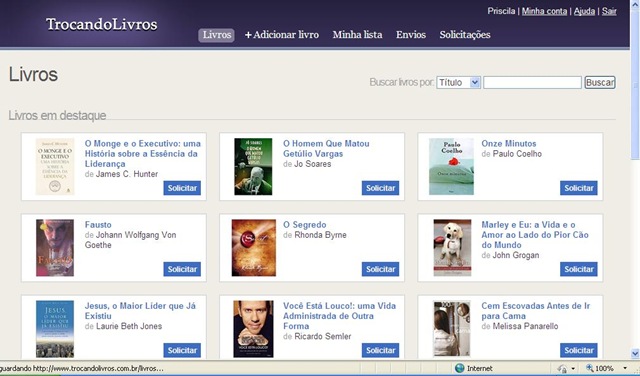The height and width of the screenshot is (376, 640).
Task: Open the Adicionar livro menu item
Action: pos(282,35)
